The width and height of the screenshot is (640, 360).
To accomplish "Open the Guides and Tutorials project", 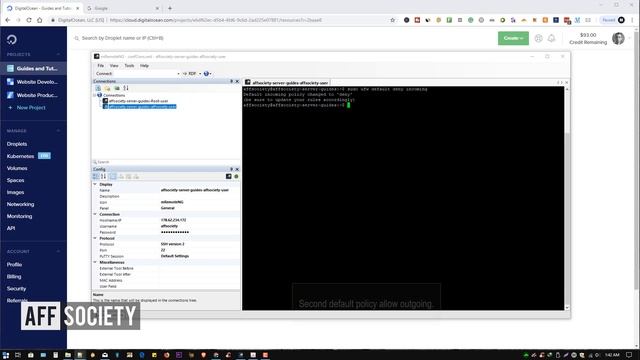I will pyautogui.click(x=33, y=69).
